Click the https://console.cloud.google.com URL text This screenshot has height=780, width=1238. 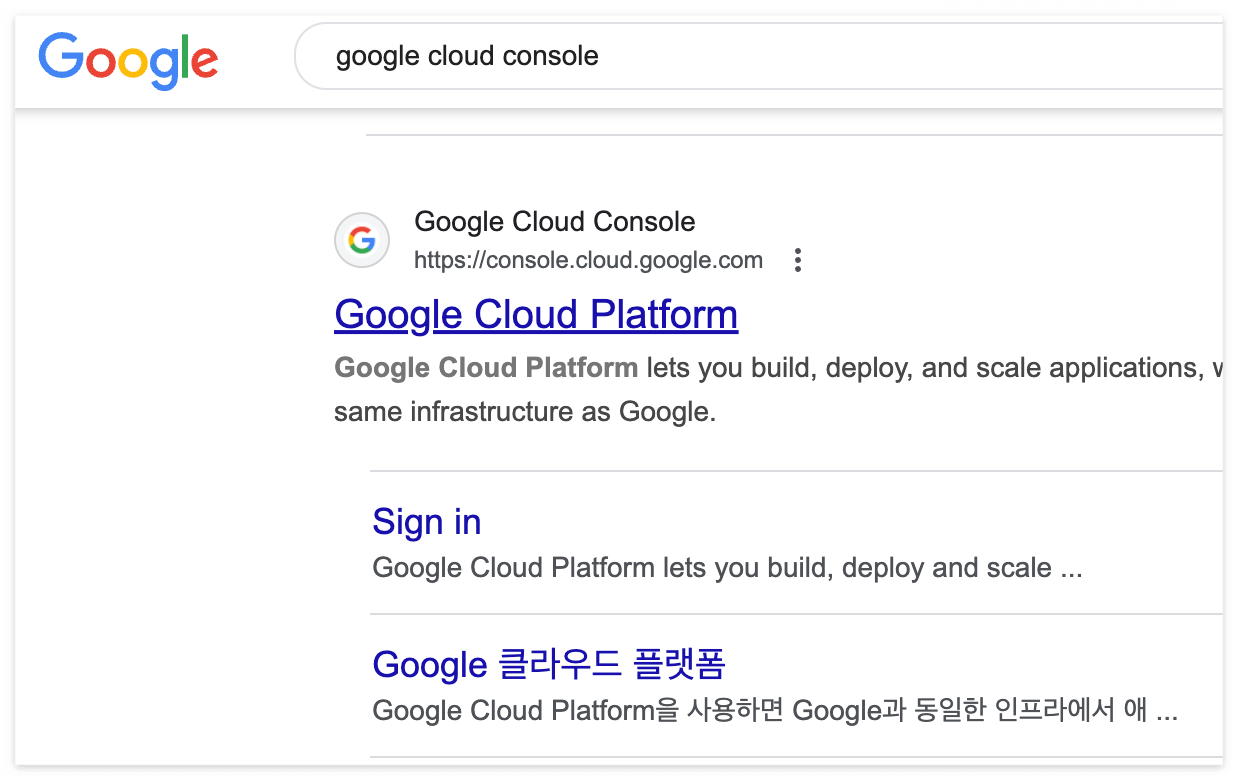(588, 261)
